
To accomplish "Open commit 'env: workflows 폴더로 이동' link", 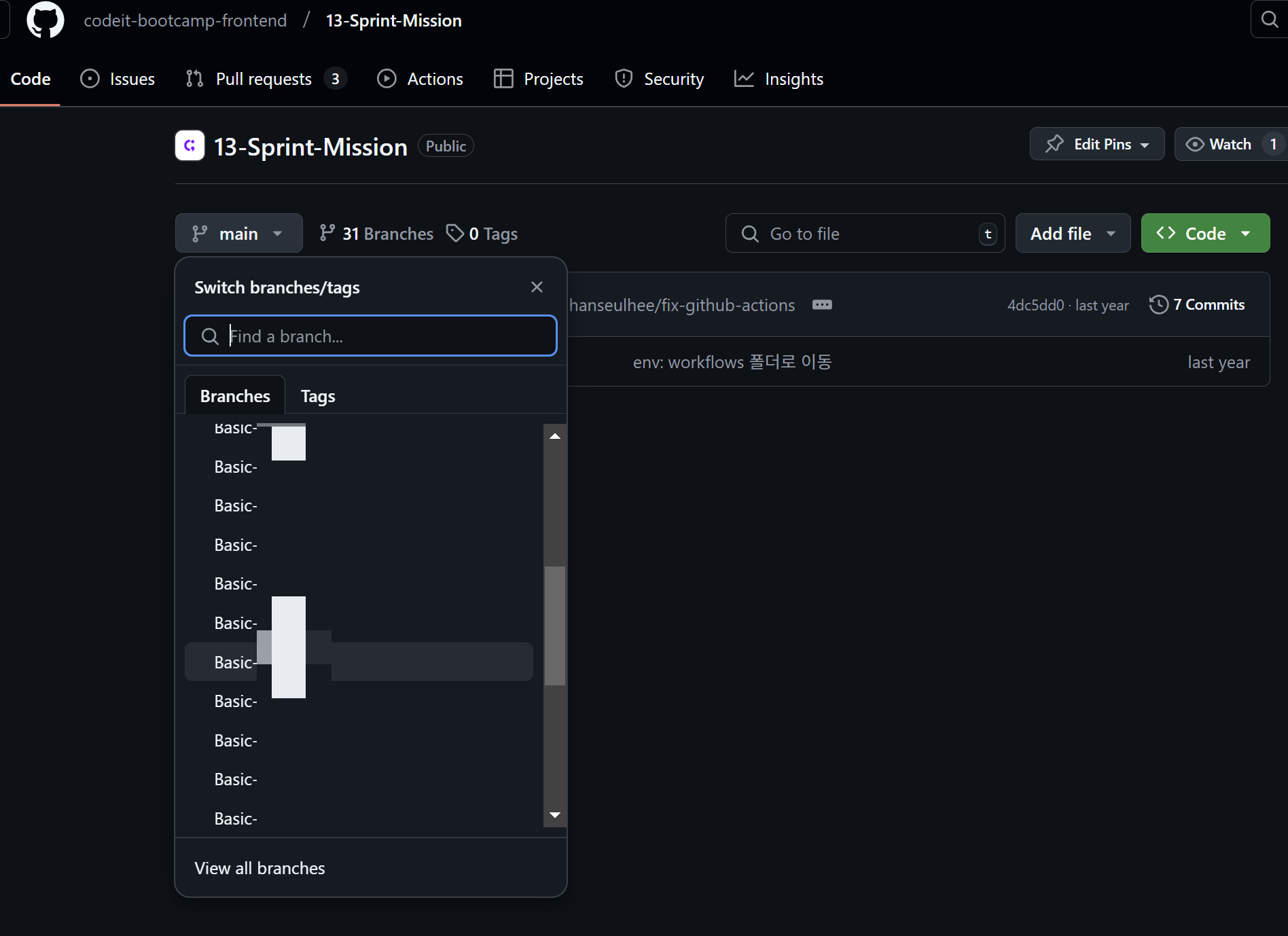I will (x=732, y=362).
